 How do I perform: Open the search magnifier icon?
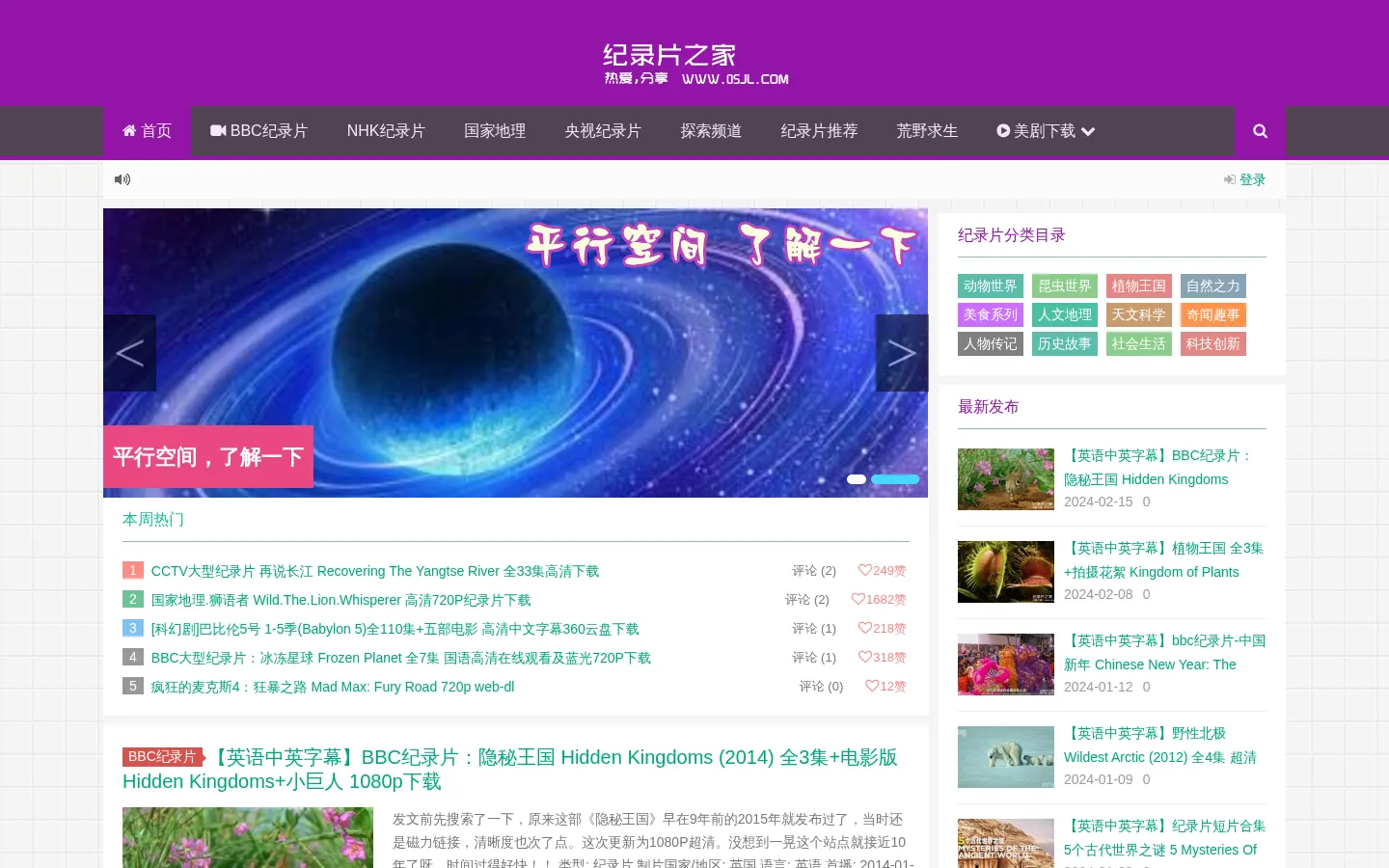click(1260, 131)
